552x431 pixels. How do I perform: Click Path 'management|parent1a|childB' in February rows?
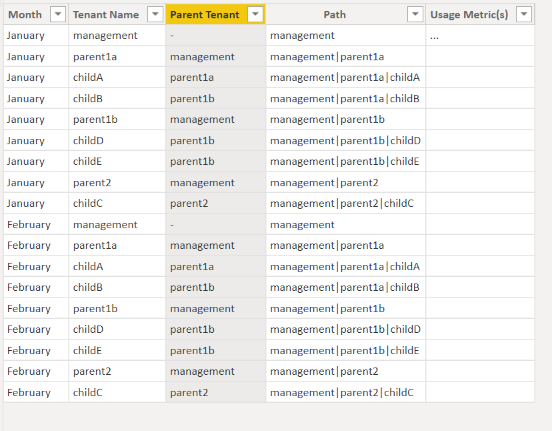345,287
